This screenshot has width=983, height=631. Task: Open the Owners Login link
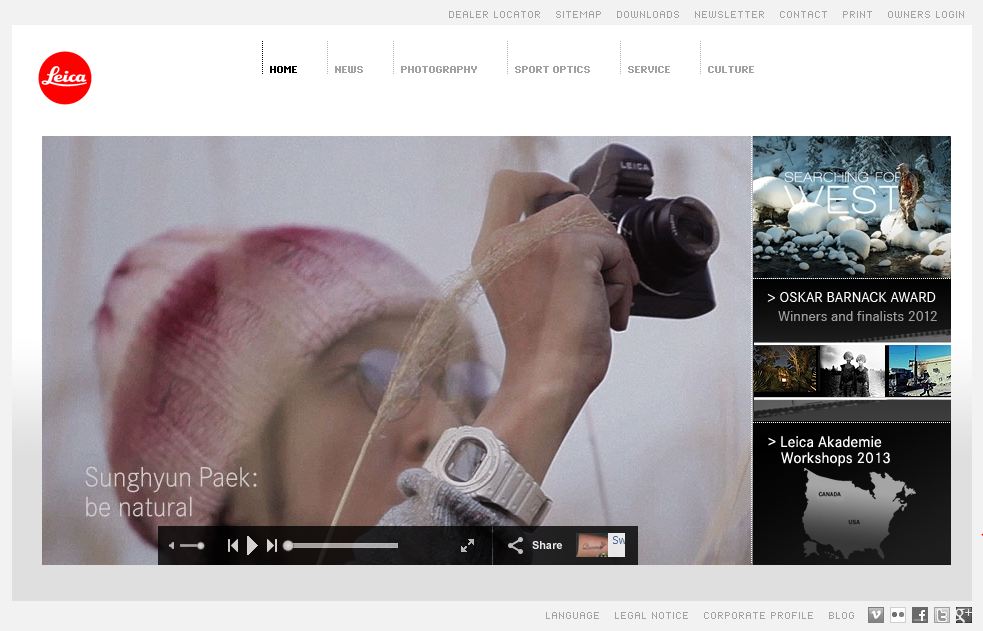tap(925, 15)
